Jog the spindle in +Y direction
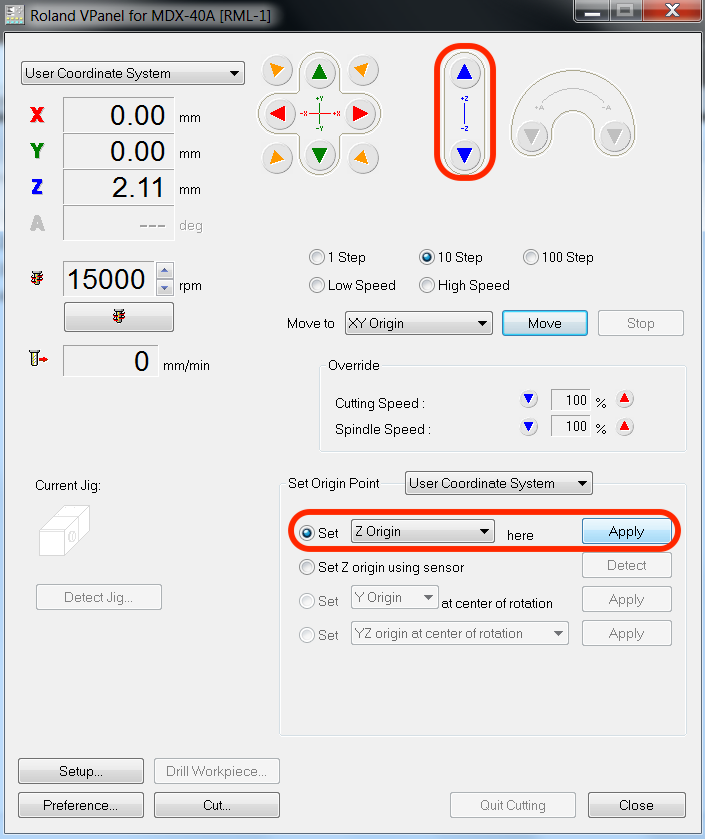This screenshot has height=839, width=705. 319,72
